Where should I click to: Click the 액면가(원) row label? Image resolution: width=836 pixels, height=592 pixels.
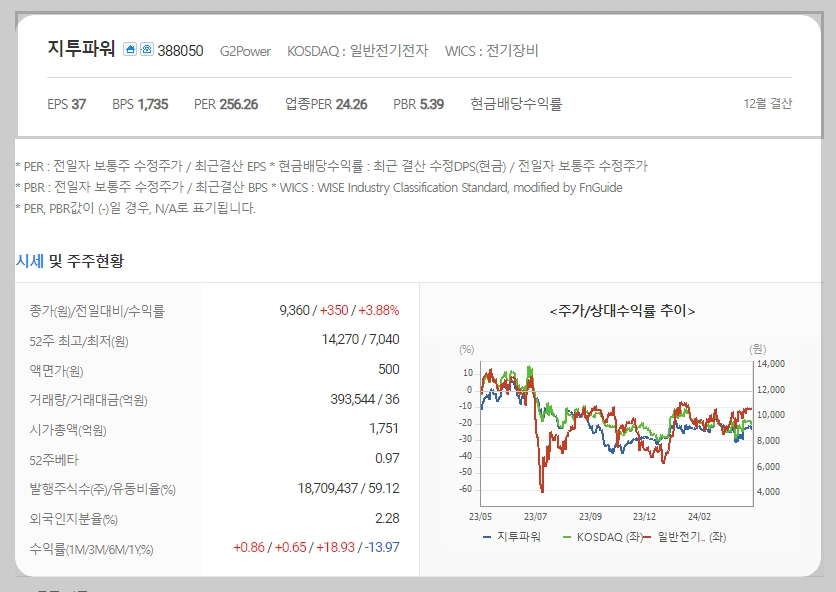click(56, 371)
